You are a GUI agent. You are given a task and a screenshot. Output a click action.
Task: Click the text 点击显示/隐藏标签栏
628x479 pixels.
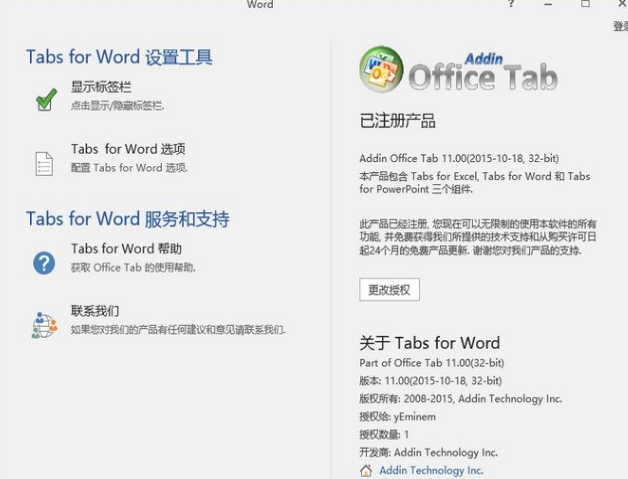coord(117,106)
